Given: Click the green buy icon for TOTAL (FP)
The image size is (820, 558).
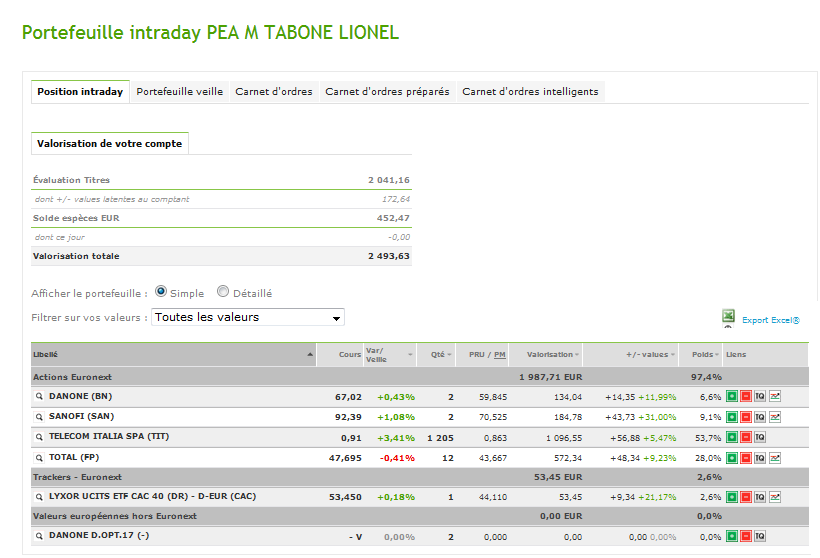Looking at the screenshot, I should click(732, 458).
